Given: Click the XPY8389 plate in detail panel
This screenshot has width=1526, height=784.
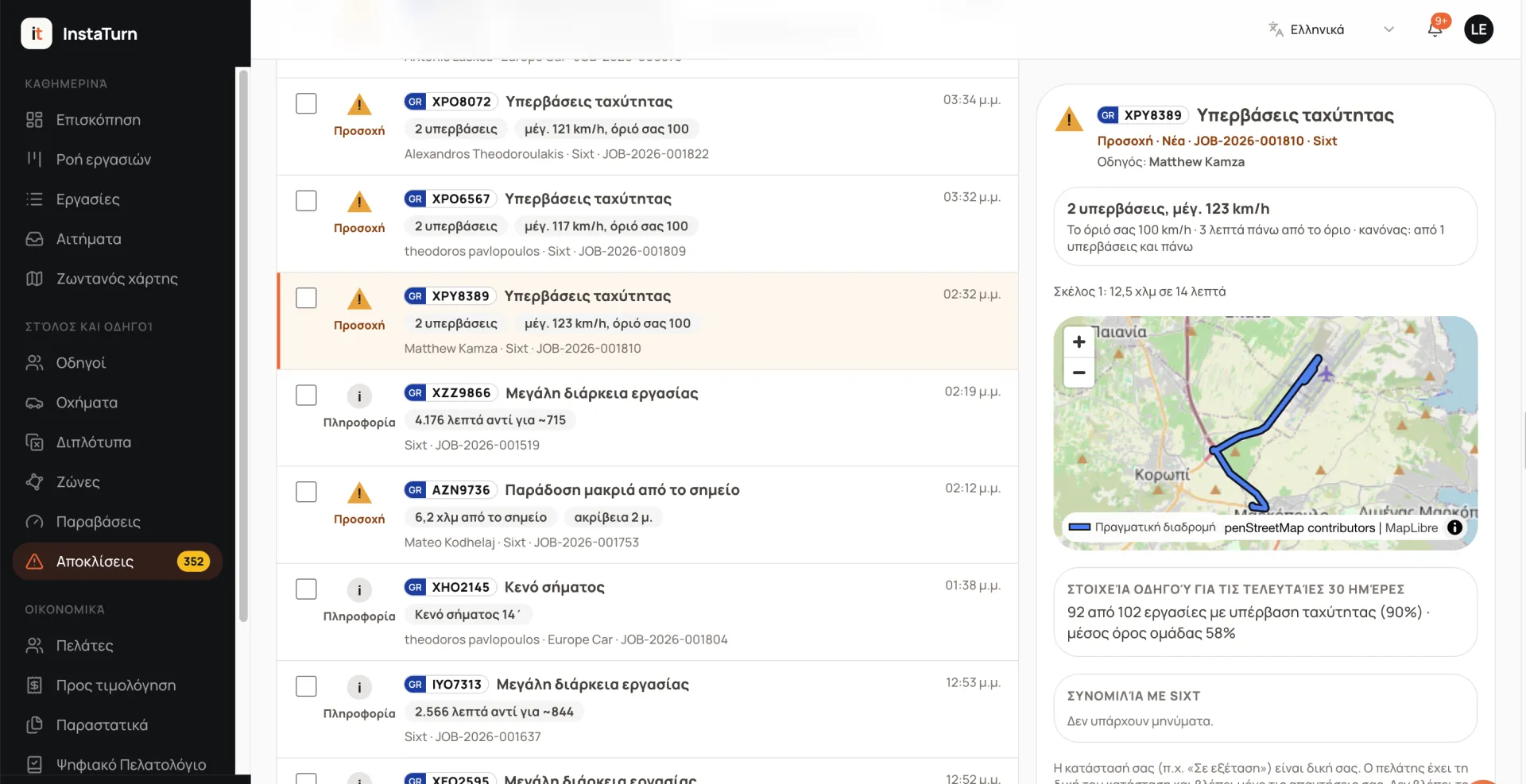Looking at the screenshot, I should click(1143, 115).
